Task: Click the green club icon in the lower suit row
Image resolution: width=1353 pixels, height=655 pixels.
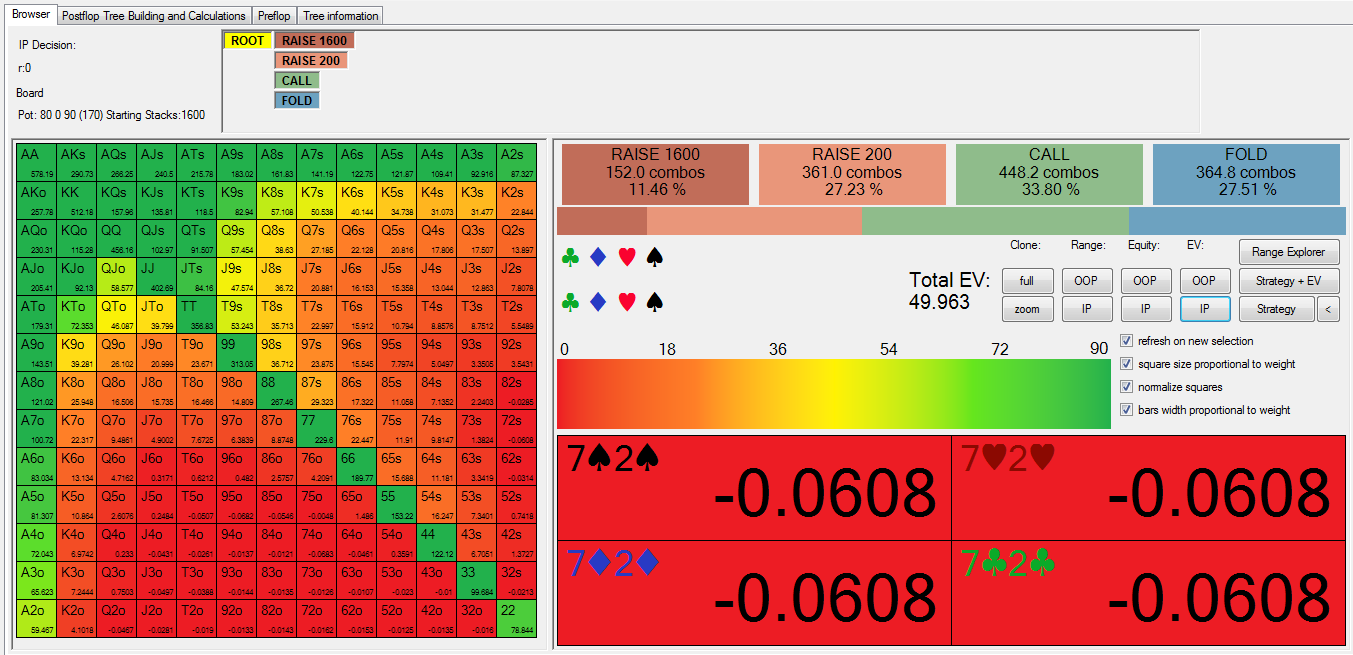Action: (x=570, y=301)
